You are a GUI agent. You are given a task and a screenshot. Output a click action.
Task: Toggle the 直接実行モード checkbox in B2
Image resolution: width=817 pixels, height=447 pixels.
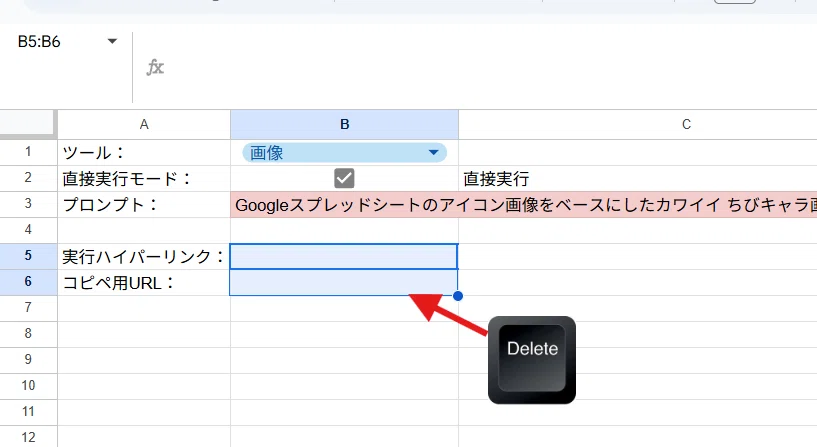[344, 178]
